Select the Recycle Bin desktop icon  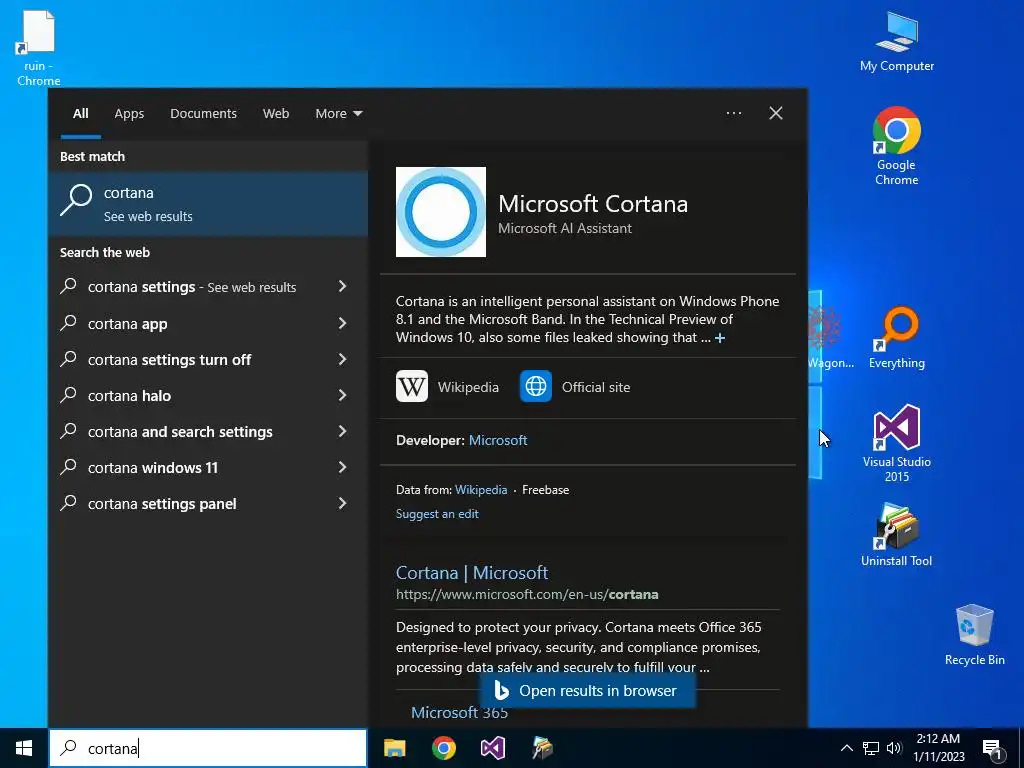coord(974,635)
